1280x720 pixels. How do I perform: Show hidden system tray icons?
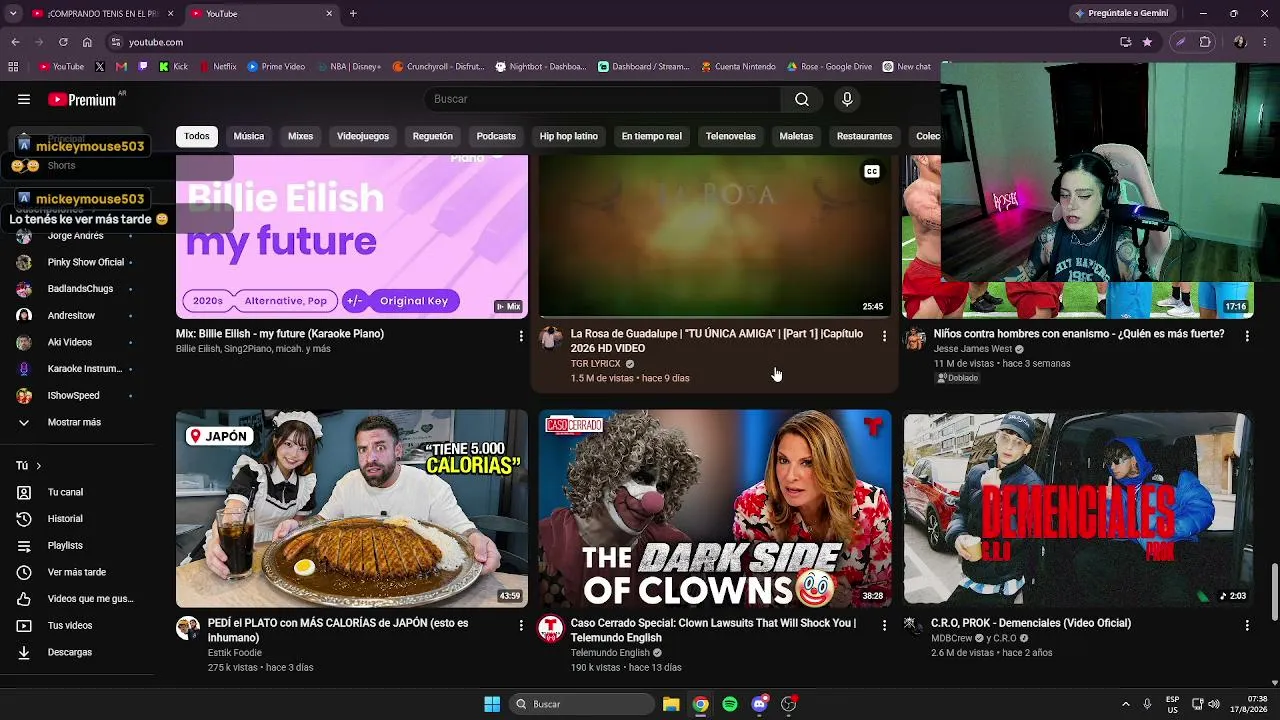pos(1125,704)
